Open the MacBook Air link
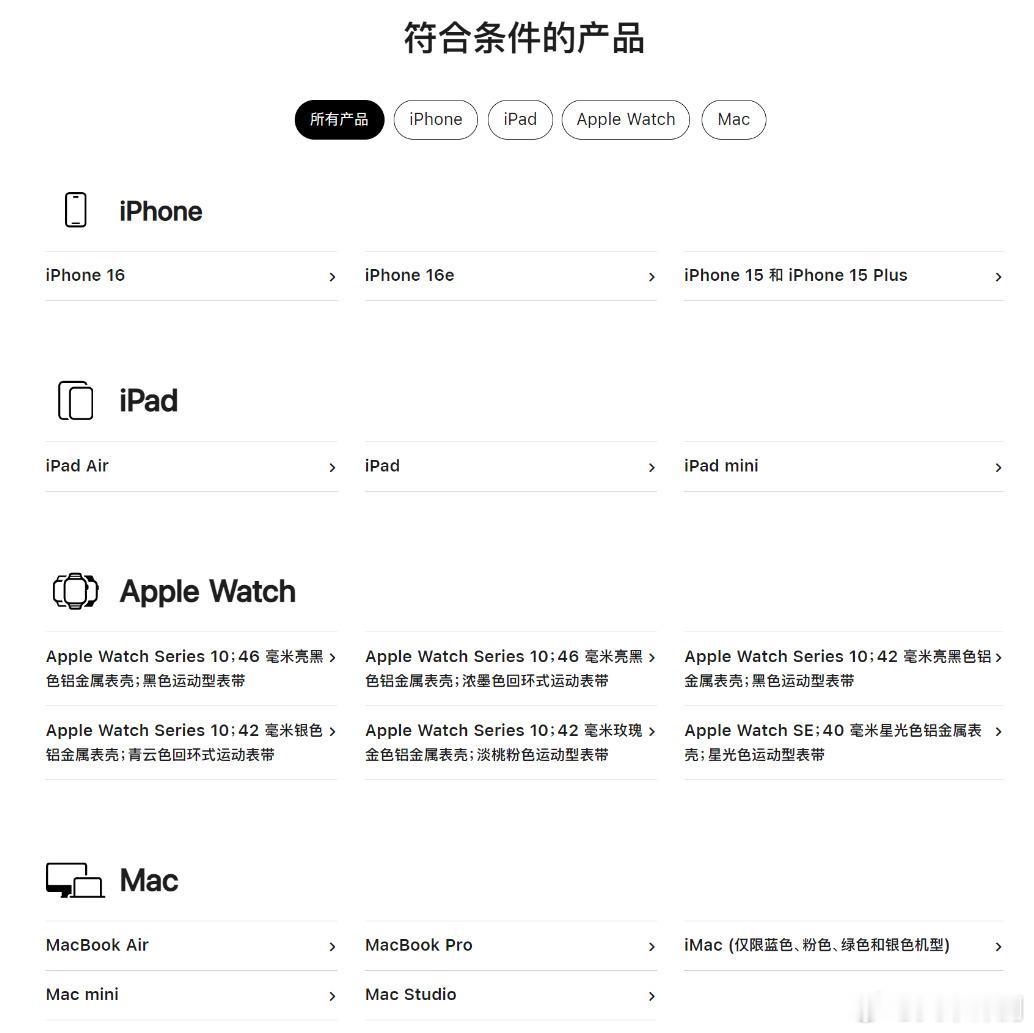The height and width of the screenshot is (1033, 1034). pyautogui.click(x=191, y=945)
